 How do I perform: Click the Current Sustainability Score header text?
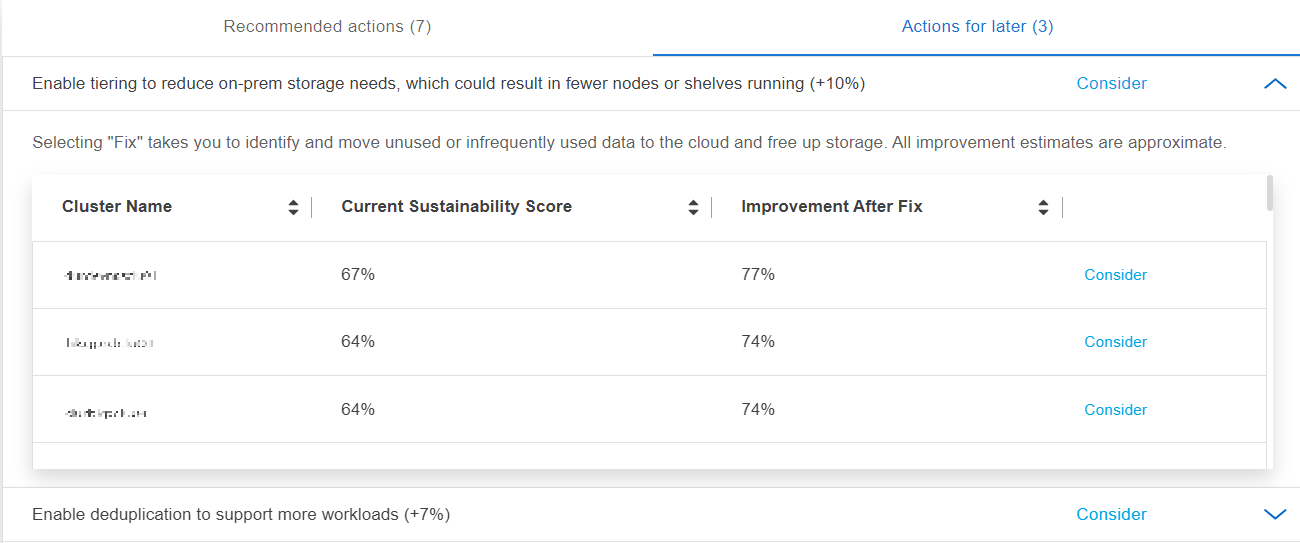456,207
